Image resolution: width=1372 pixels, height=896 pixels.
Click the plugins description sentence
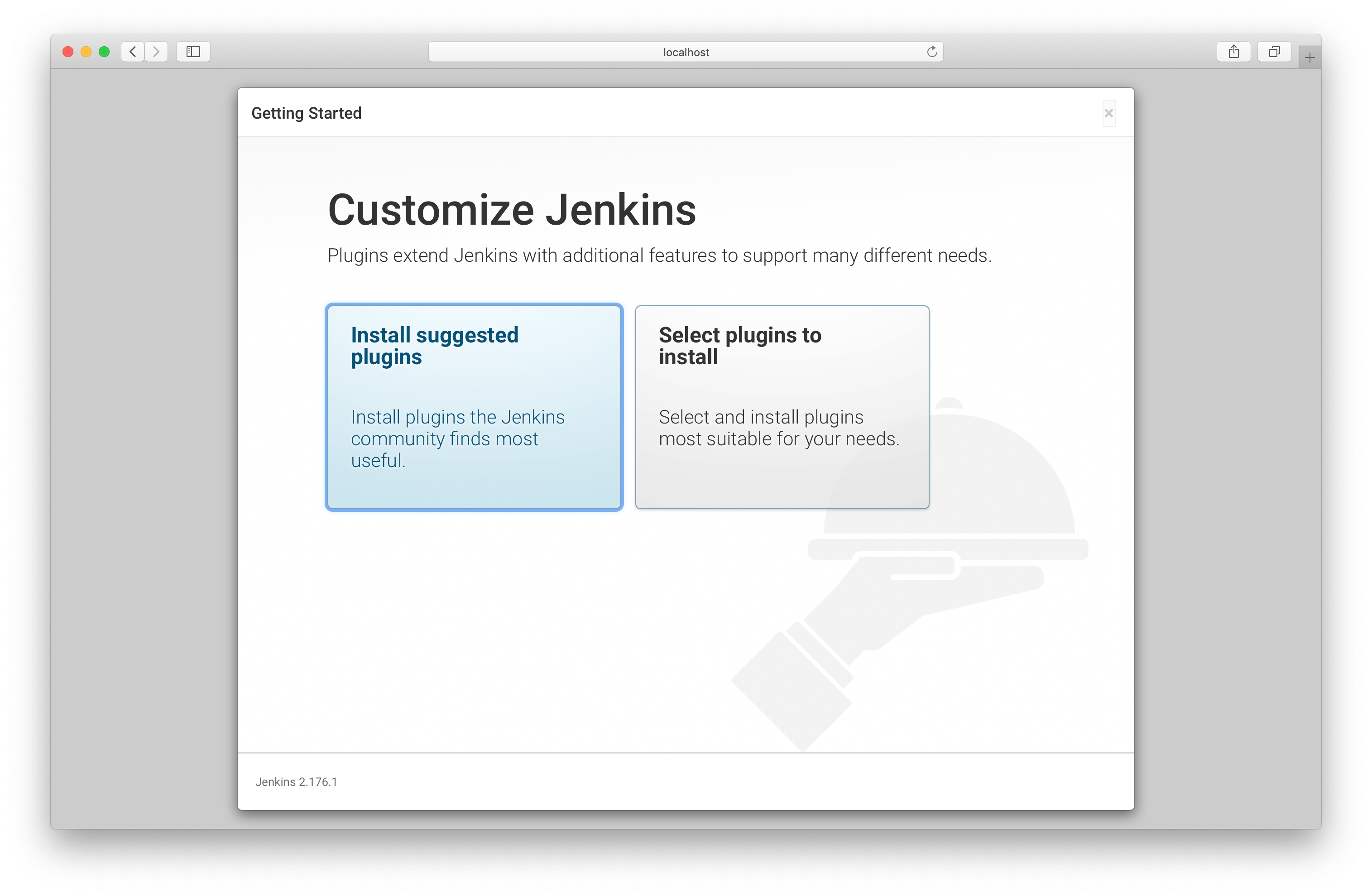(659, 255)
